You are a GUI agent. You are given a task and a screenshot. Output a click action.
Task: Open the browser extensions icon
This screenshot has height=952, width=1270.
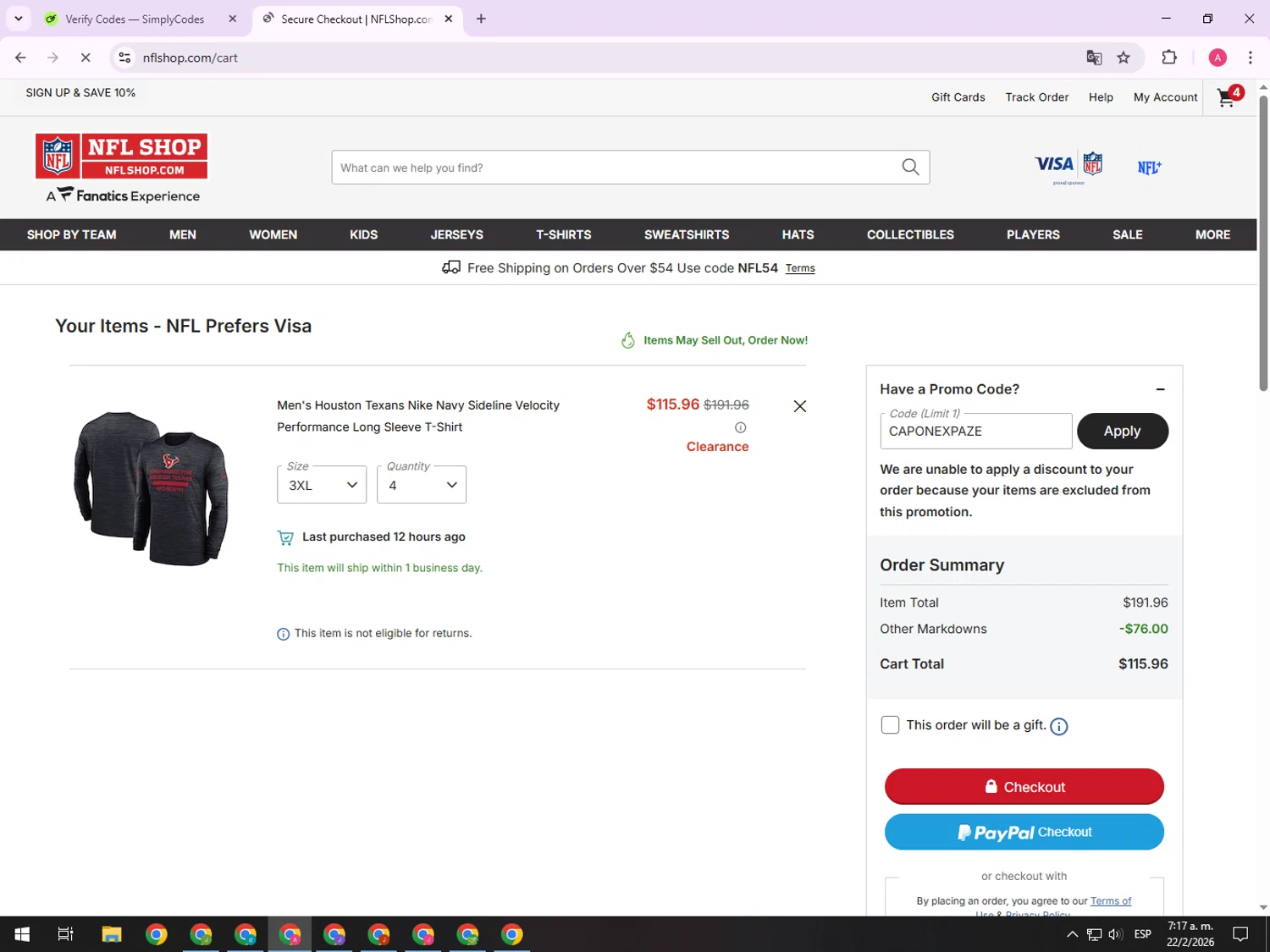click(x=1169, y=58)
